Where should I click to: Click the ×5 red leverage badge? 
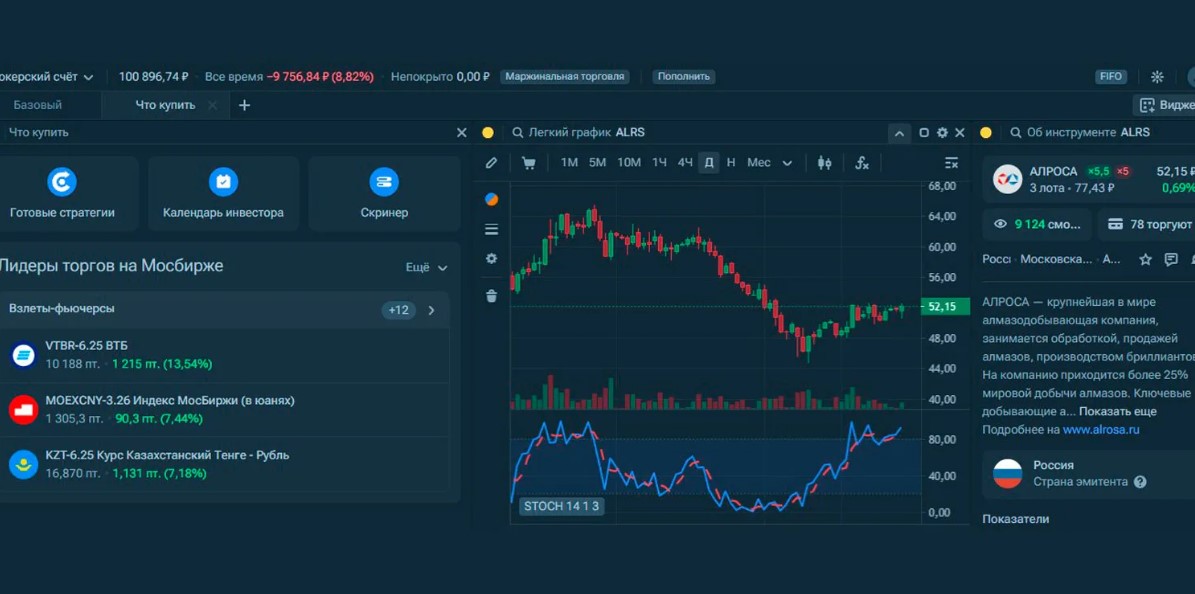pyautogui.click(x=1123, y=172)
